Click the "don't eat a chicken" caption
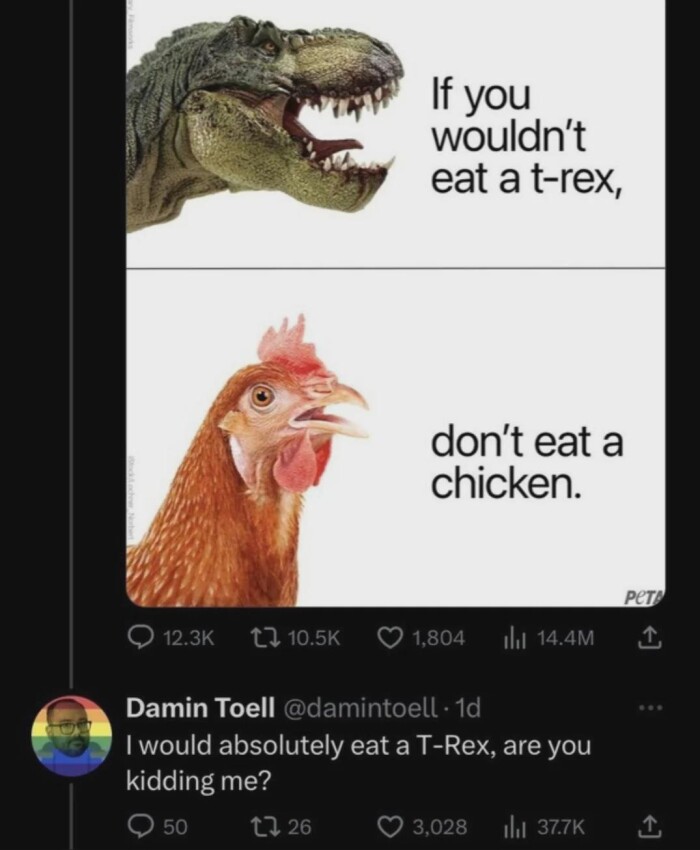This screenshot has height=850, width=700. 527,463
